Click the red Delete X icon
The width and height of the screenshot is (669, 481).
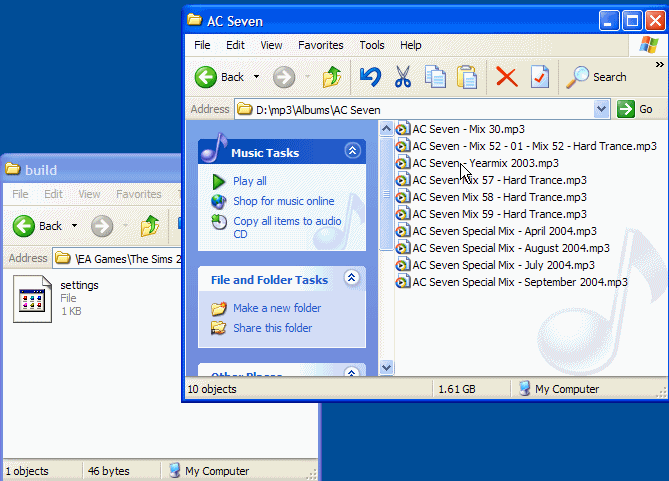pos(507,77)
